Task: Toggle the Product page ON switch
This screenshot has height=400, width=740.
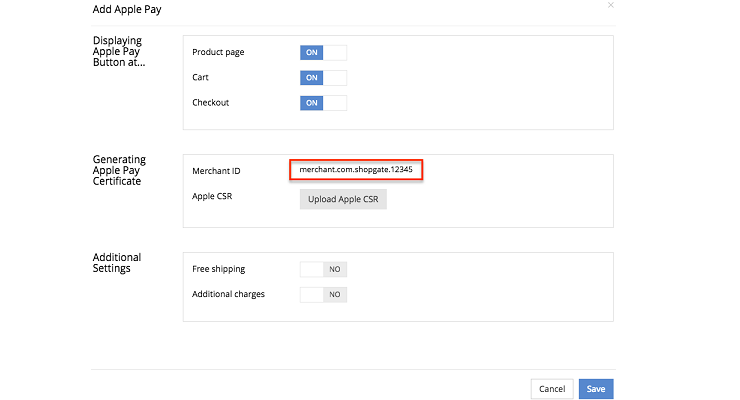Action: (323, 52)
